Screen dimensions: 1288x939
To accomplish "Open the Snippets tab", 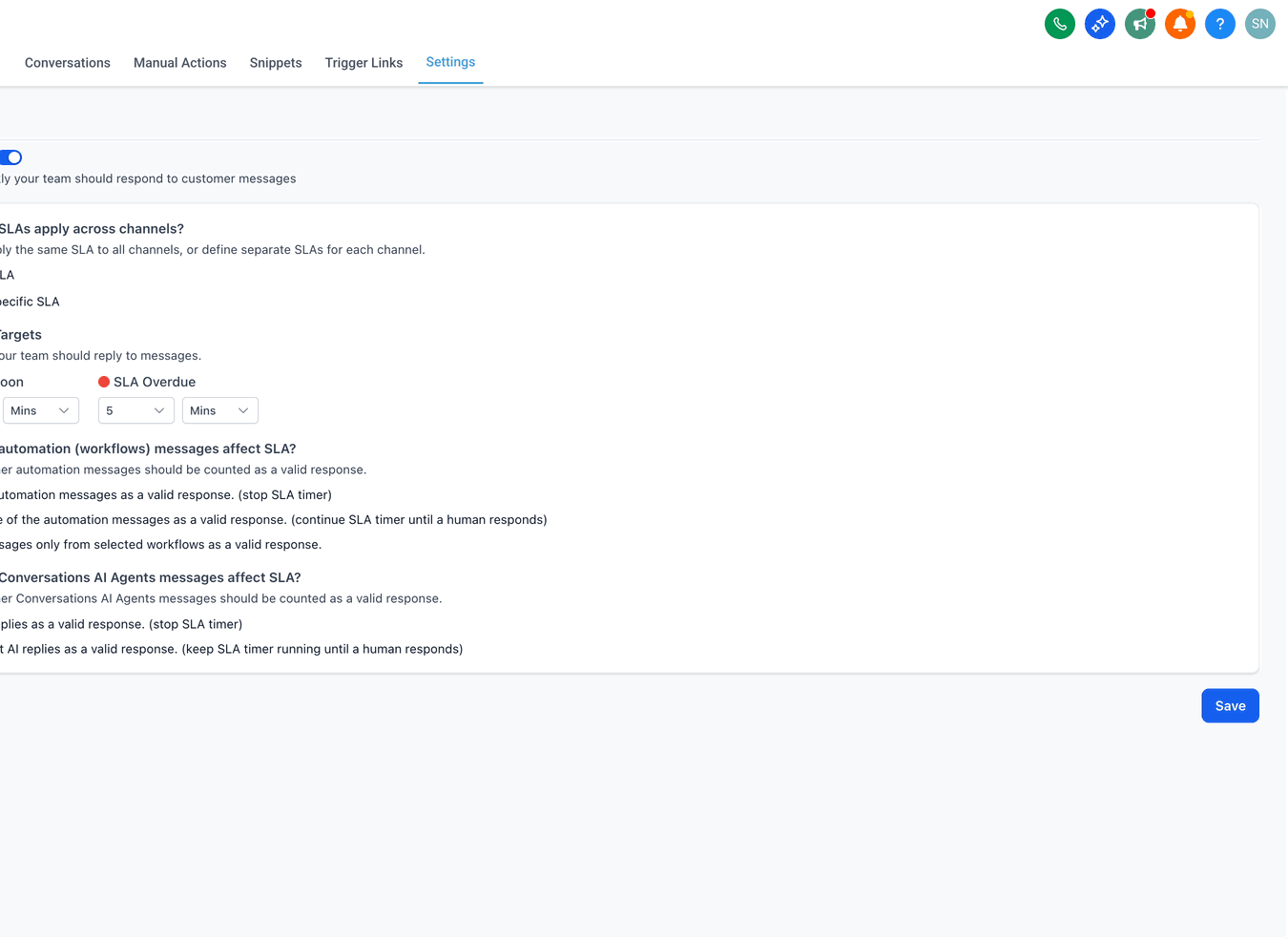I will tap(276, 63).
